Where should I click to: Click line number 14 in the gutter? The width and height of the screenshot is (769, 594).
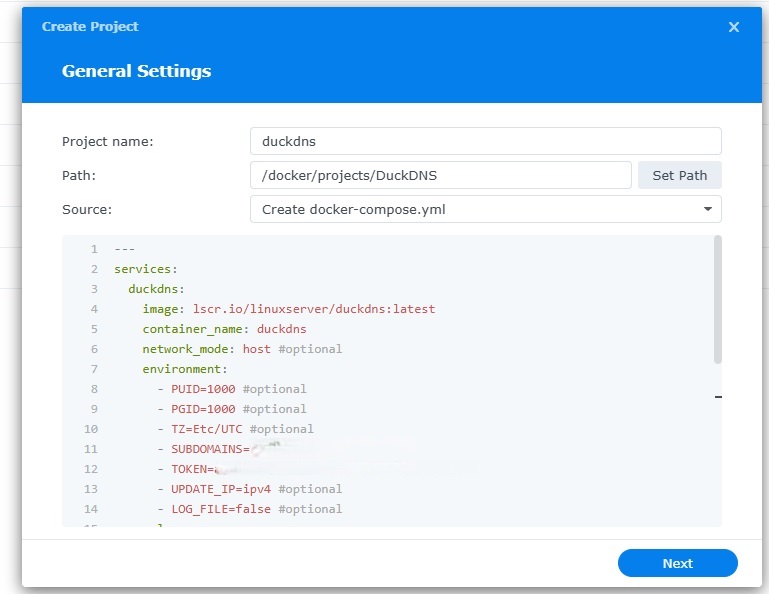[91, 509]
